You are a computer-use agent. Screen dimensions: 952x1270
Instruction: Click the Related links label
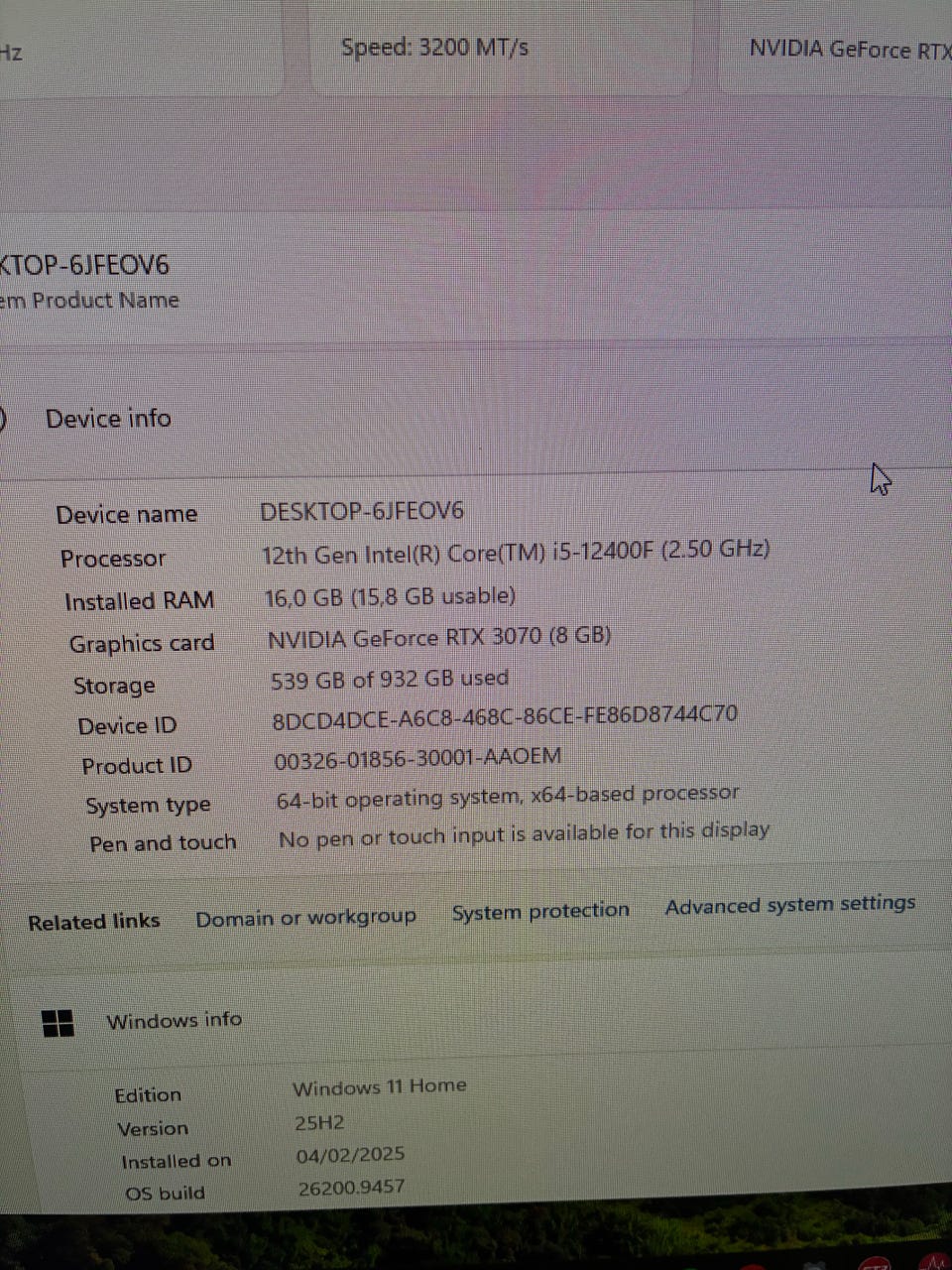click(93, 922)
